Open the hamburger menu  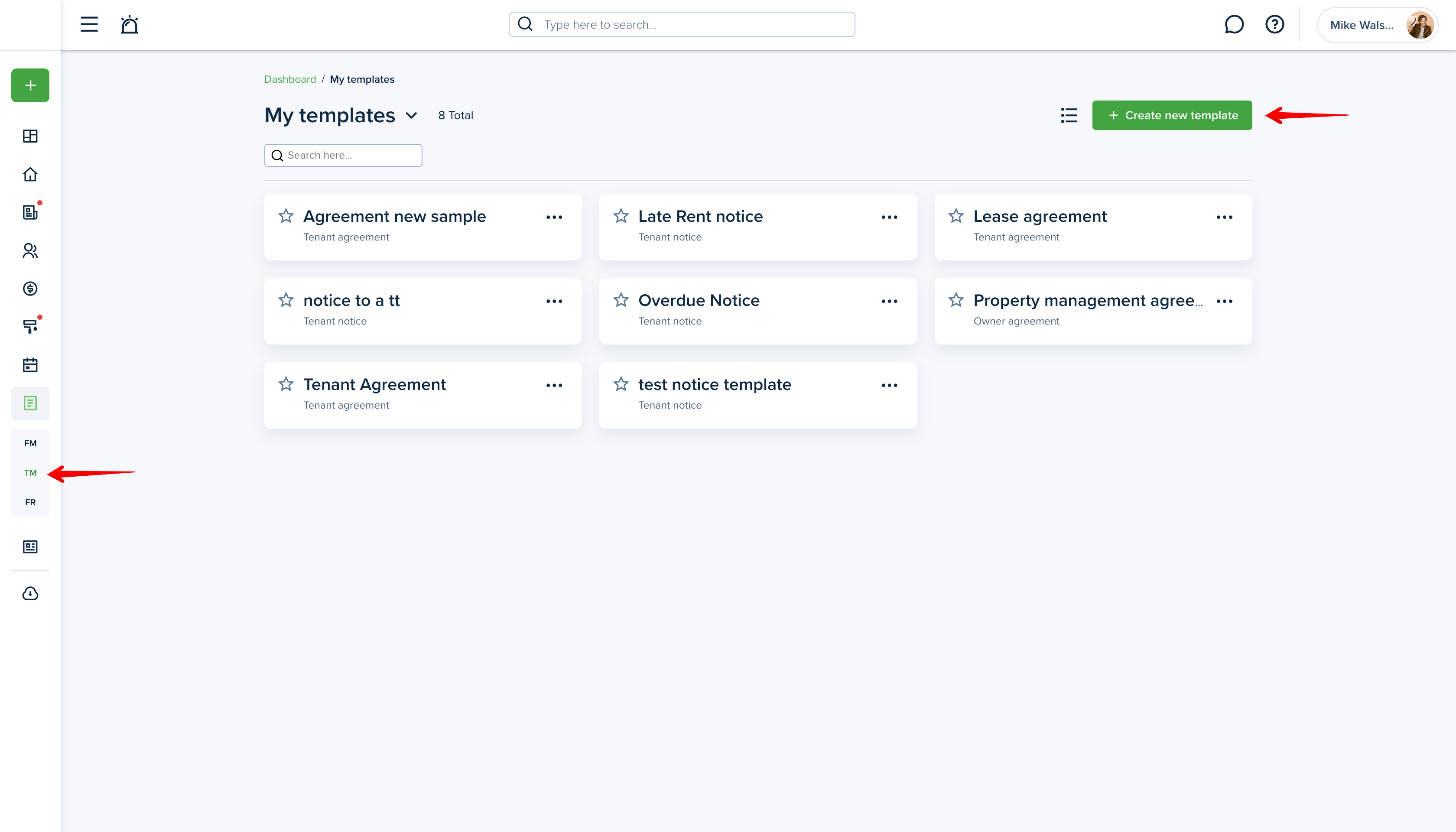pyautogui.click(x=89, y=25)
